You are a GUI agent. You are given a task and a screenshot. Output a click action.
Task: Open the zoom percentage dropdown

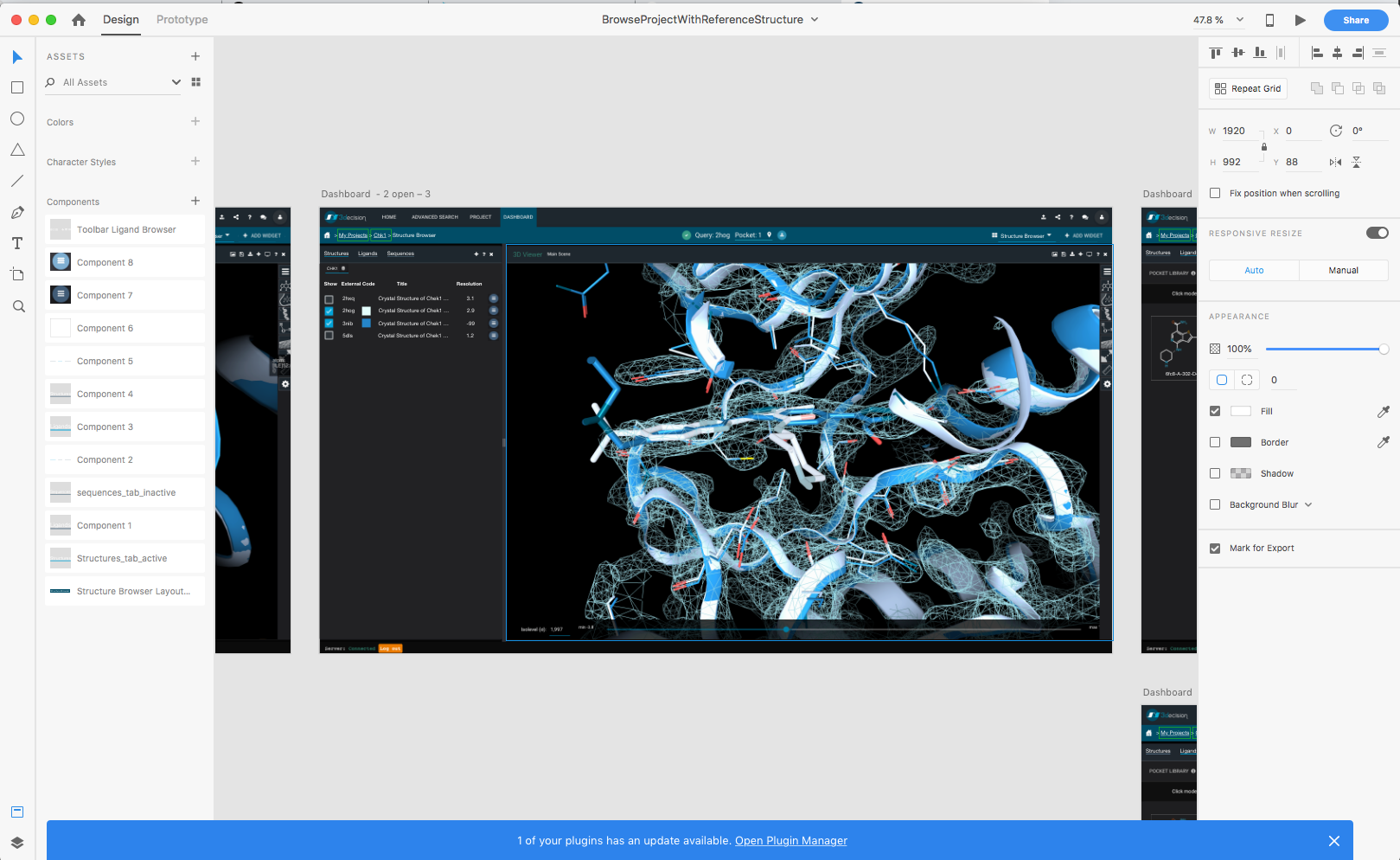click(x=1240, y=19)
